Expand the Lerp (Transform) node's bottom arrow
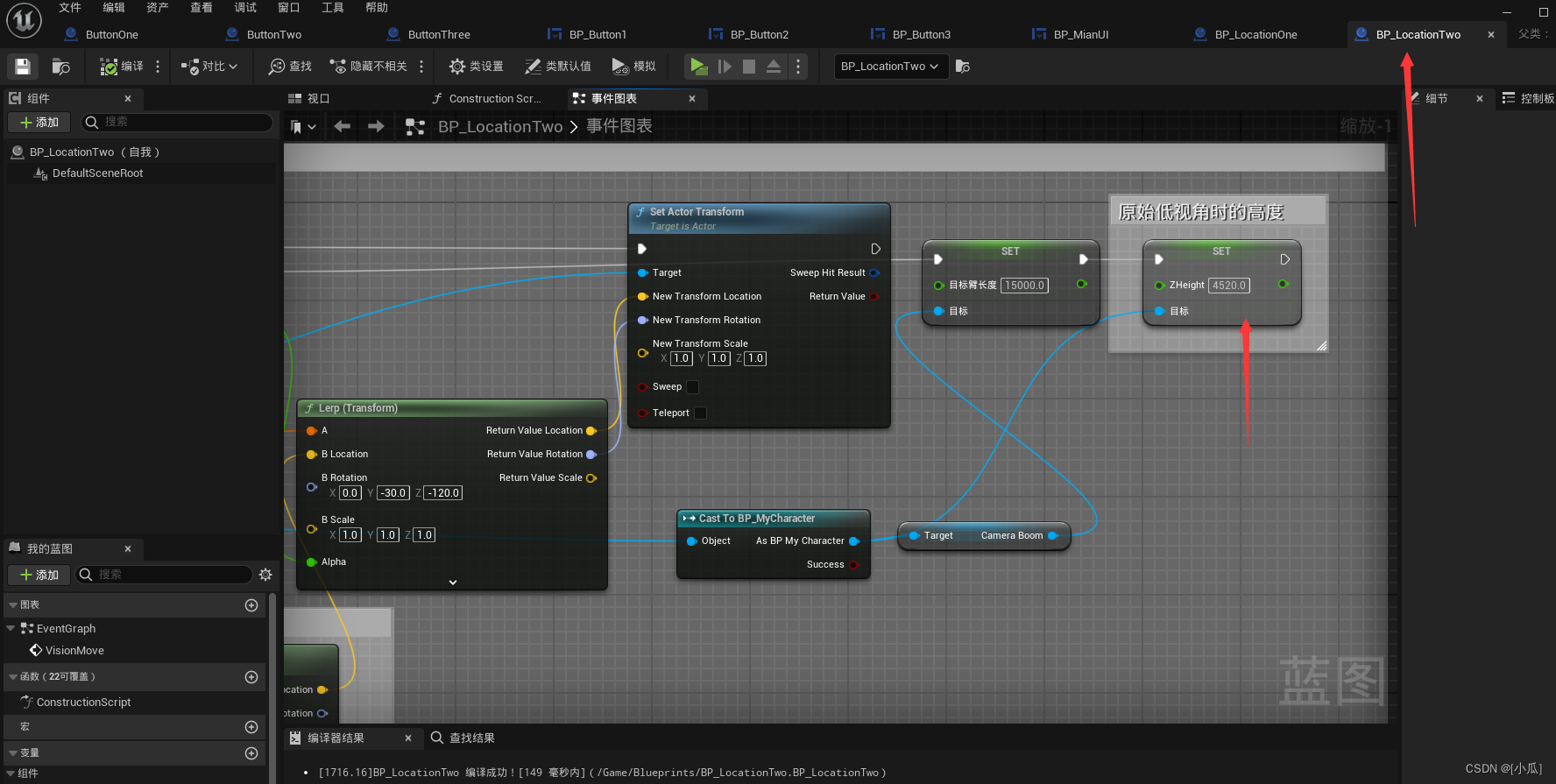Screen dimensions: 1556x784 [453, 583]
